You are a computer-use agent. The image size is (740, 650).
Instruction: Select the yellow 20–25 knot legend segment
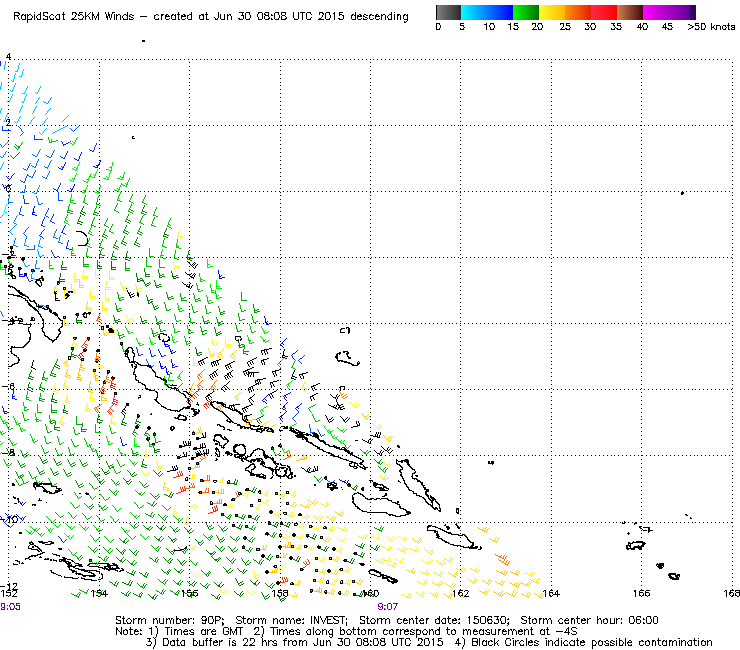[x=552, y=12]
